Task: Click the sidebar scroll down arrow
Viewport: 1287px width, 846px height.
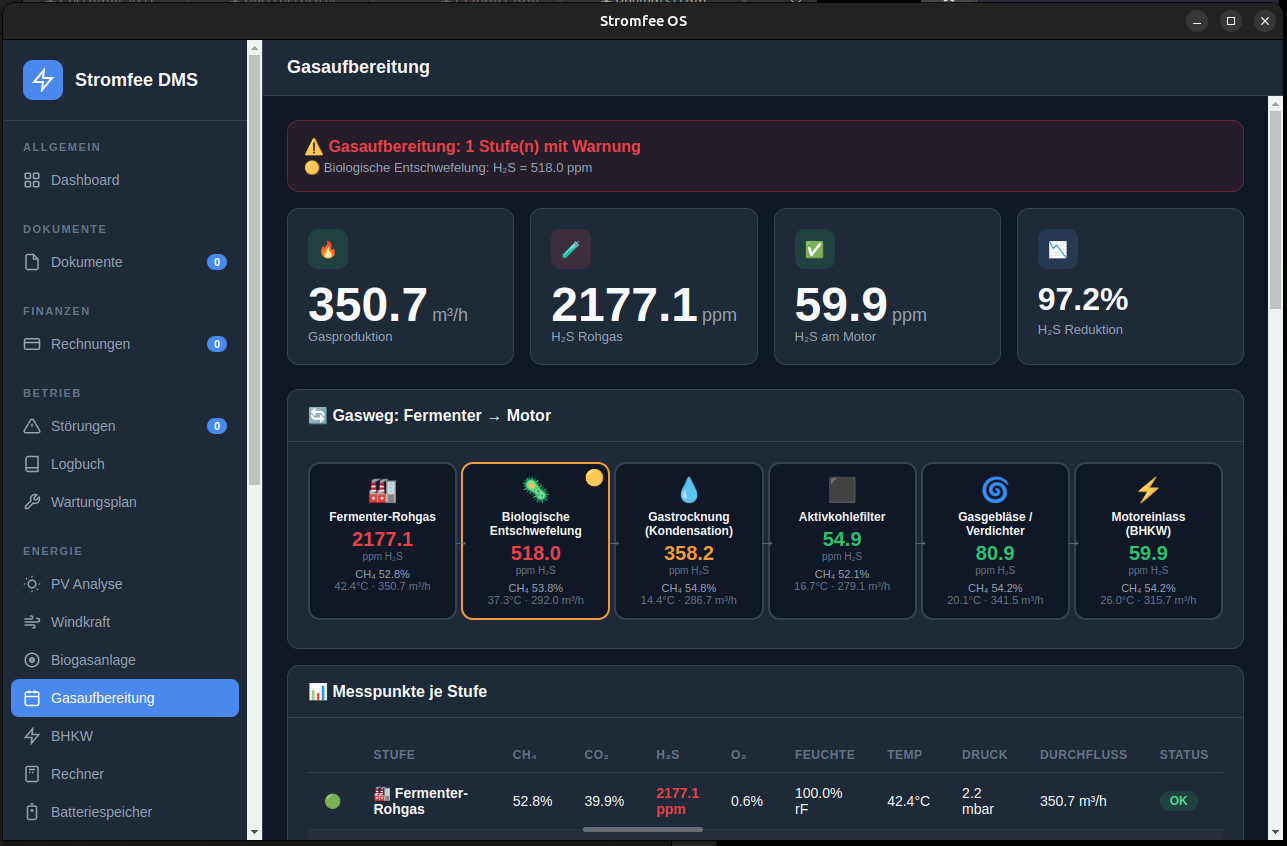Action: (254, 831)
